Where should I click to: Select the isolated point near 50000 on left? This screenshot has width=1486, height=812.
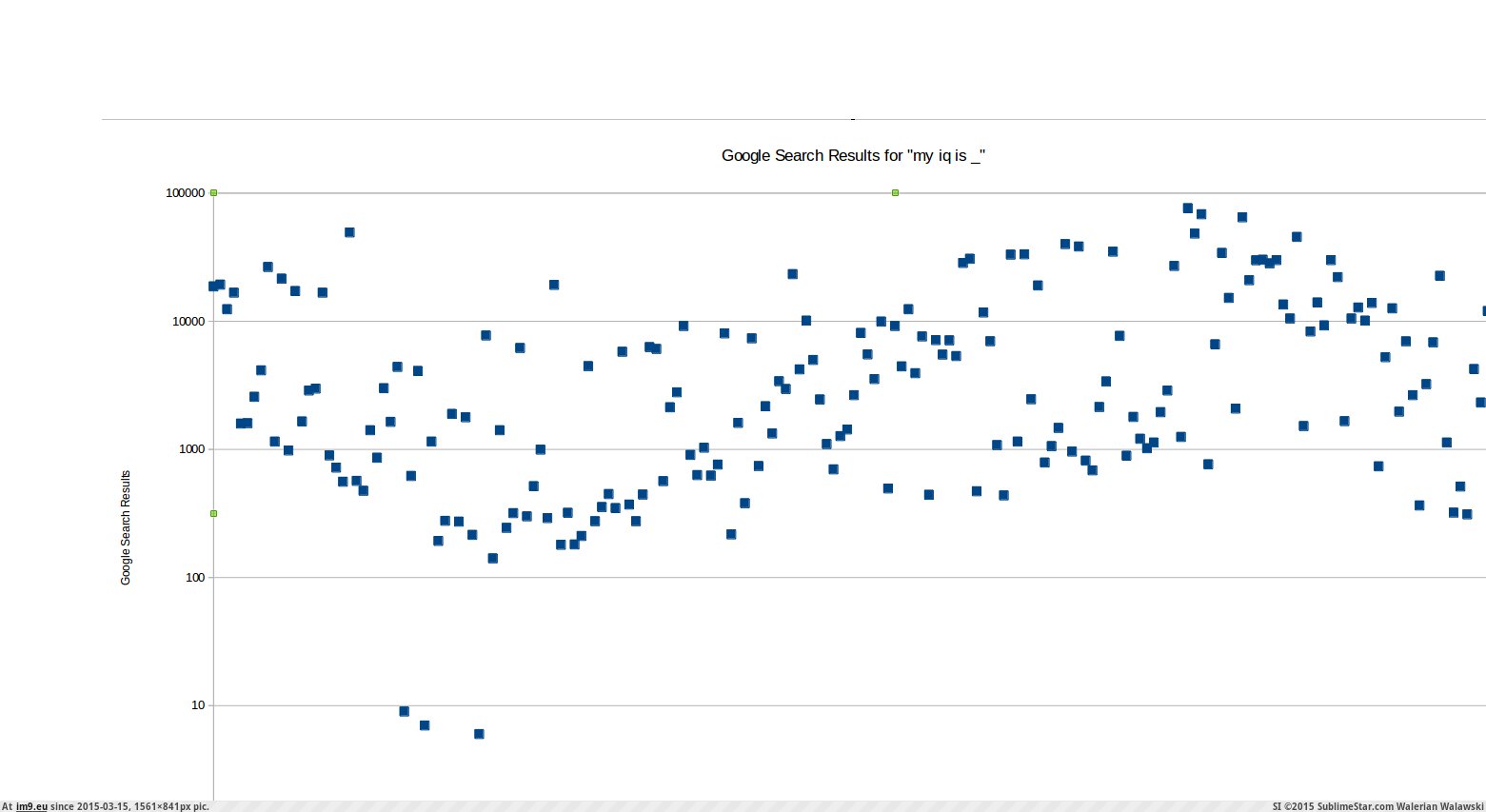349,232
